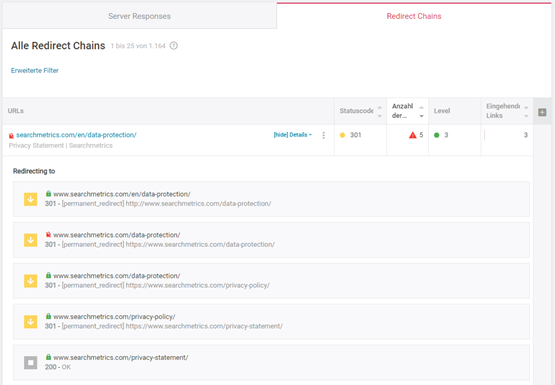The height and width of the screenshot is (385, 555).
Task: Click green lock icon of www.searchmetrics.com/privacy-statement/
Action: 48,357
